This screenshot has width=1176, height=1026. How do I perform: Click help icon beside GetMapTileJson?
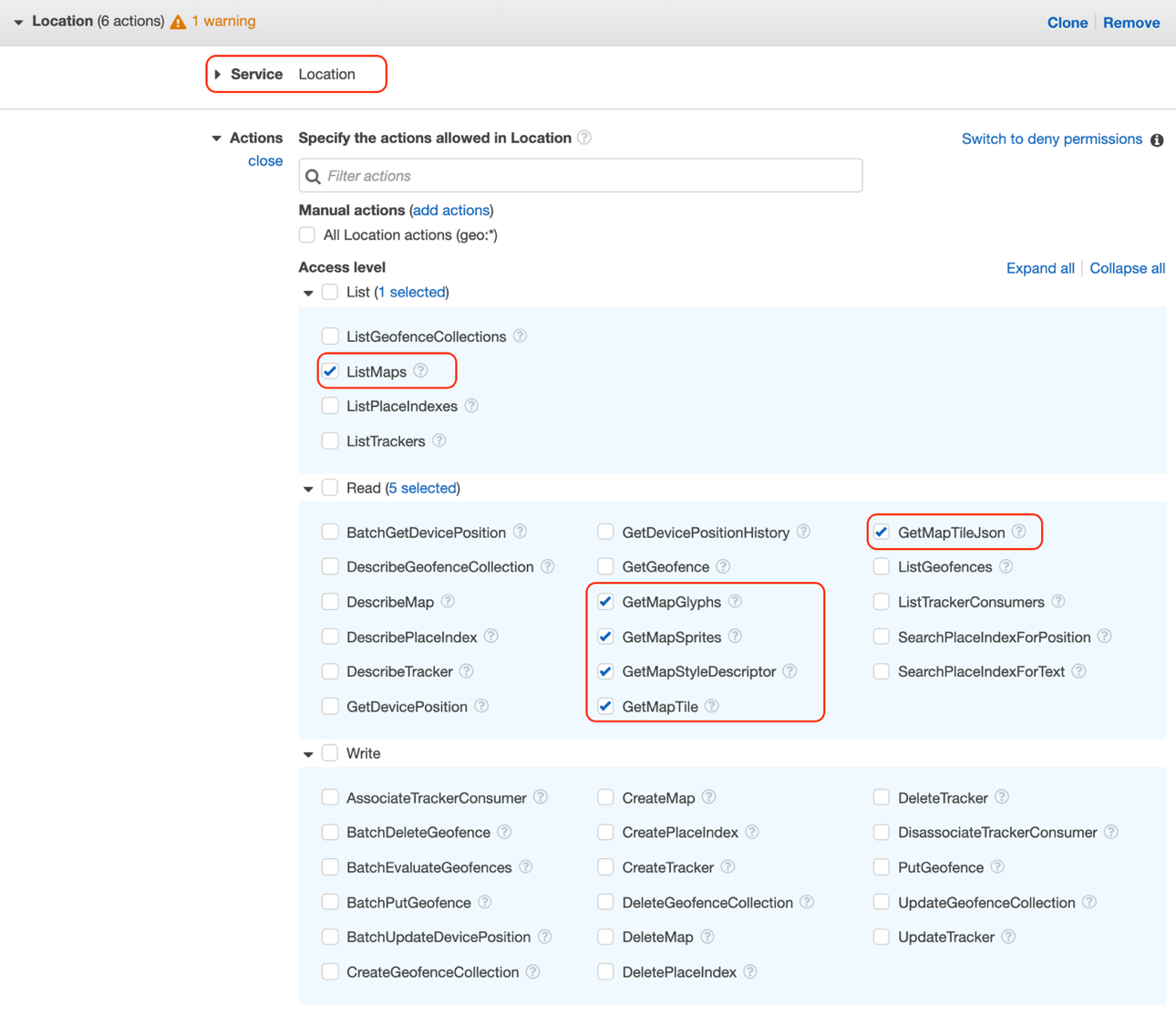coord(1019,532)
